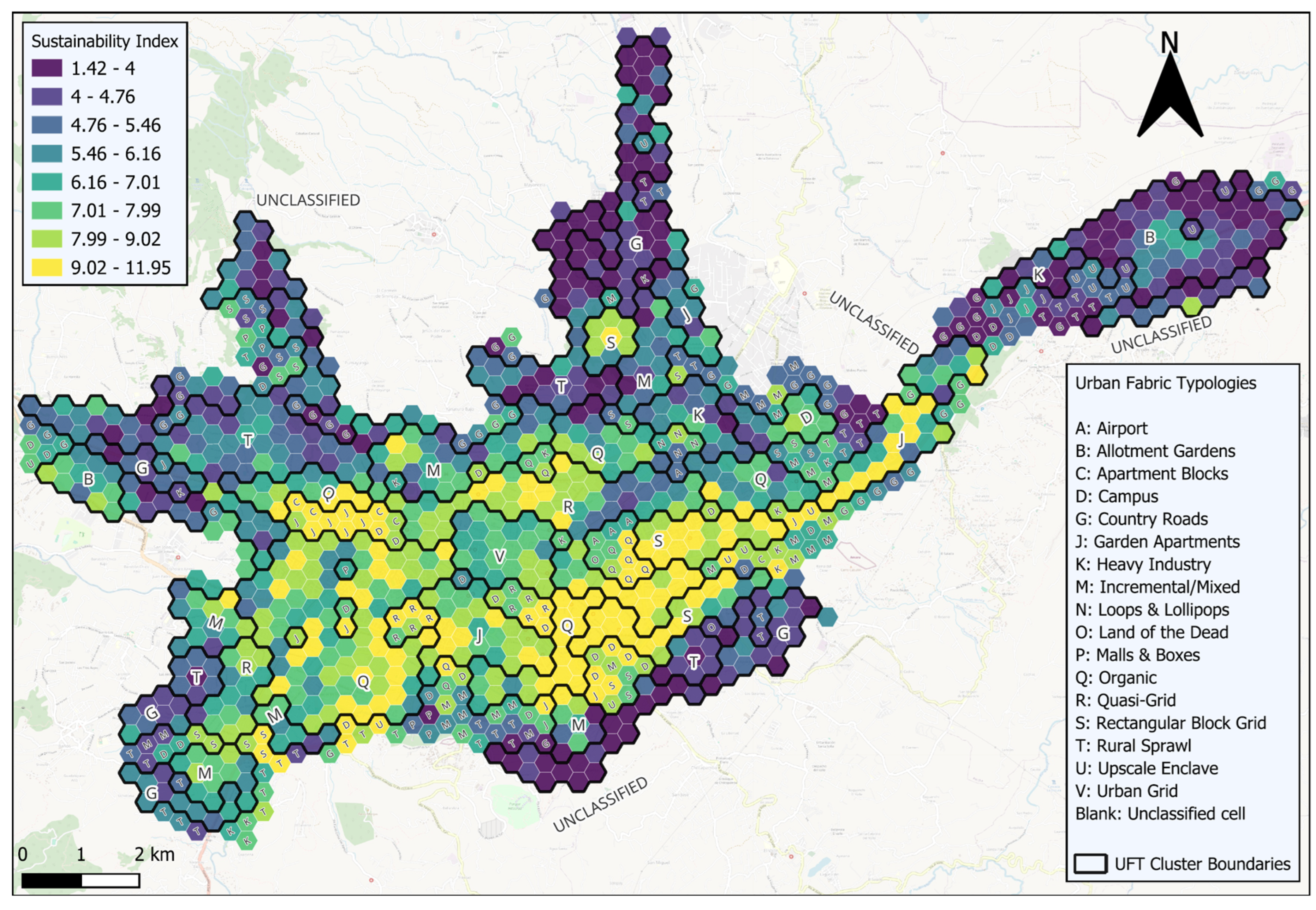Click 'O: Land of the Dead' entry
The image size is (1316, 910).
point(1151,632)
